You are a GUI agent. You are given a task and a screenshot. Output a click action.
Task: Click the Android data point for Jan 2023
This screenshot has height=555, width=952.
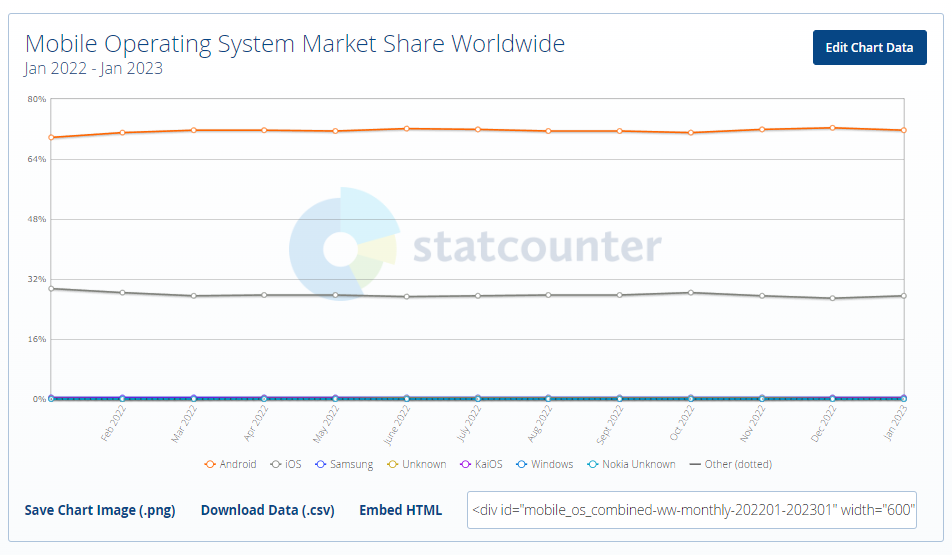903,130
